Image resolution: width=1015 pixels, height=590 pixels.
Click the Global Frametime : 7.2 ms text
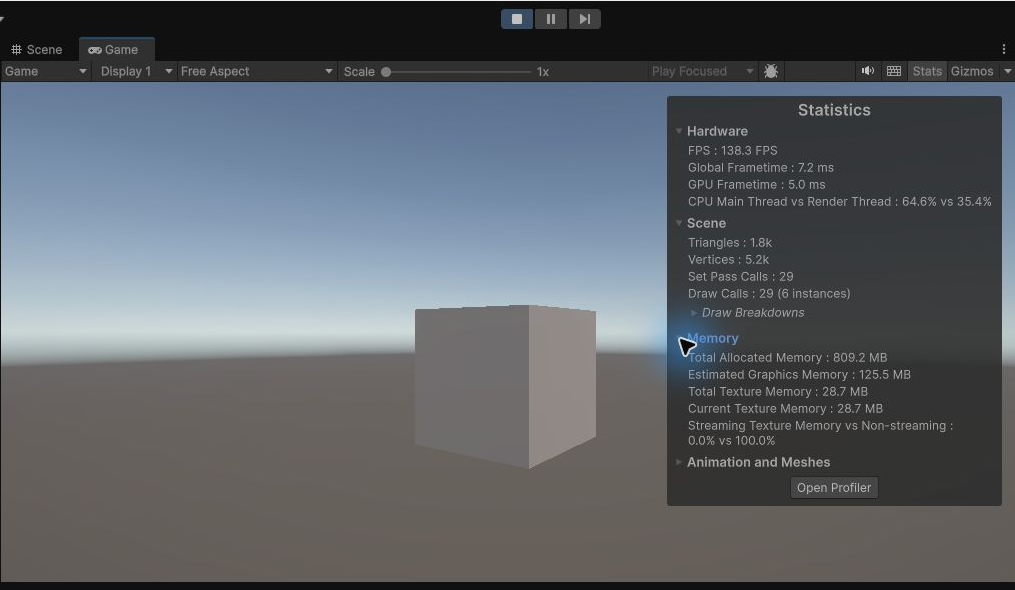point(761,168)
